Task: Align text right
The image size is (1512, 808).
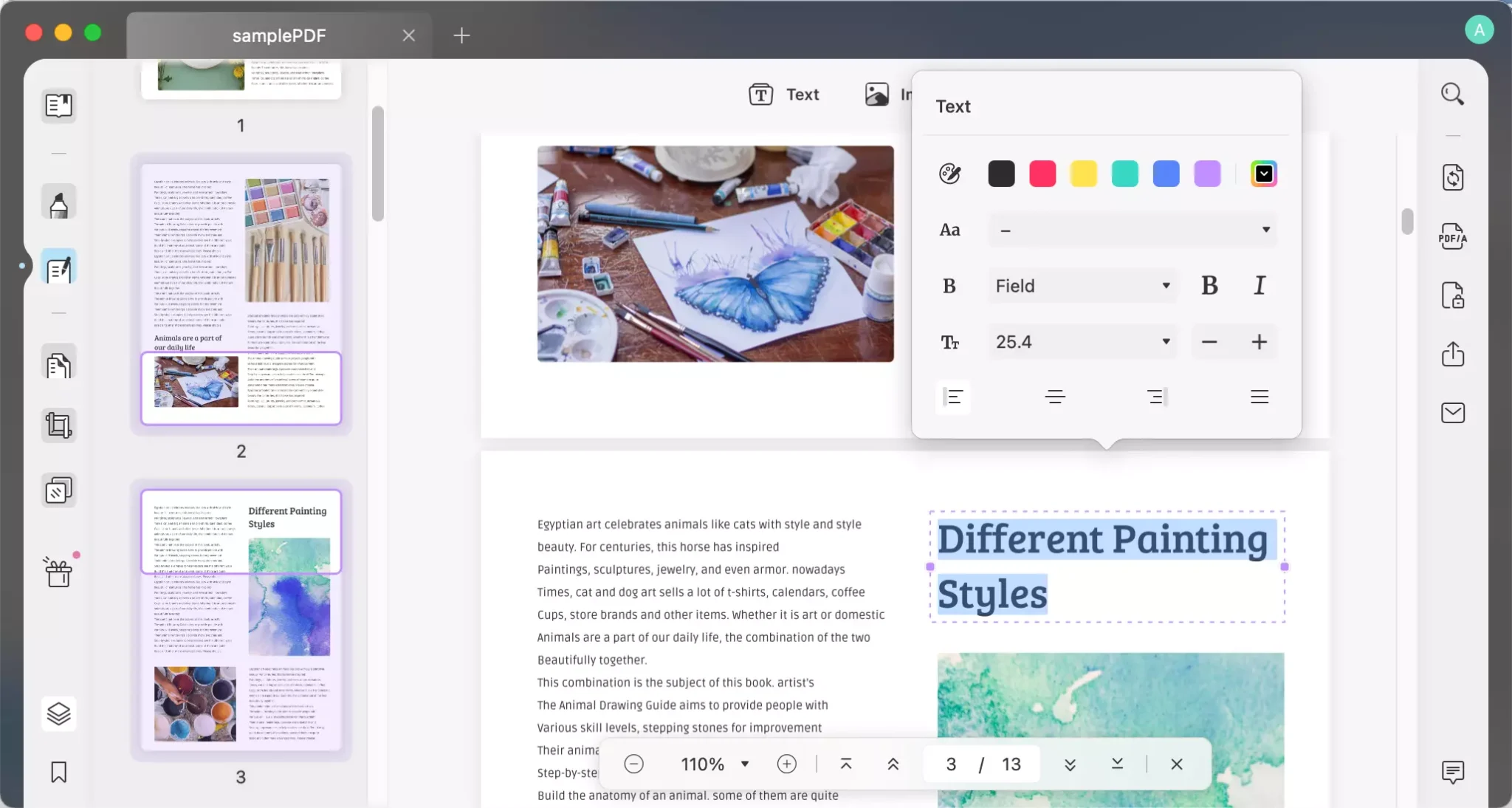Action: pos(1157,397)
